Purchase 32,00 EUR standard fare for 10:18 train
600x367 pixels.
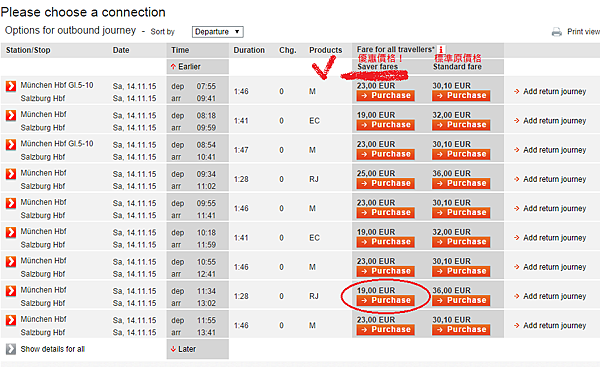pos(461,242)
